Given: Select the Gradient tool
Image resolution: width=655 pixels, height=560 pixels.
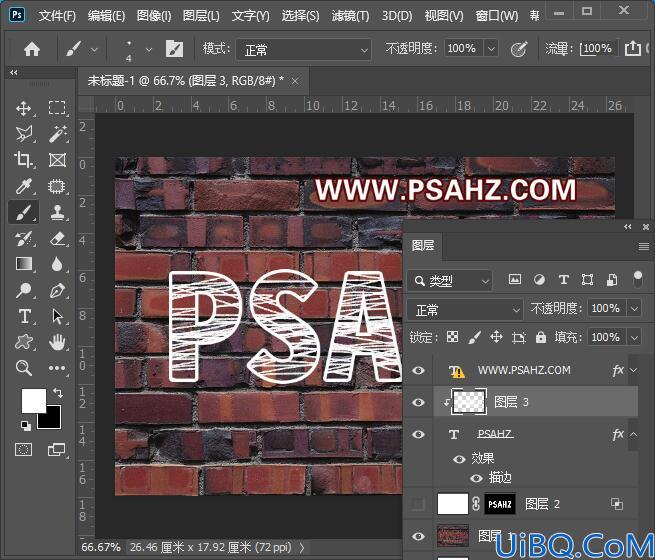Looking at the screenshot, I should 24,264.
